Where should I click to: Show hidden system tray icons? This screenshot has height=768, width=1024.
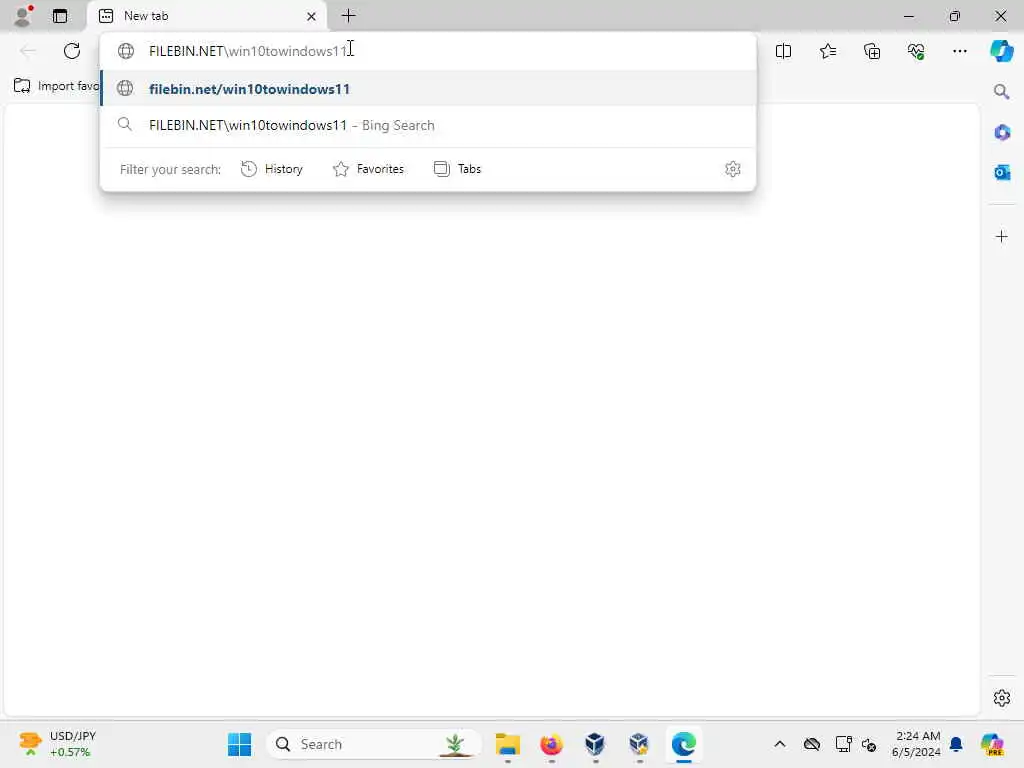click(780, 744)
